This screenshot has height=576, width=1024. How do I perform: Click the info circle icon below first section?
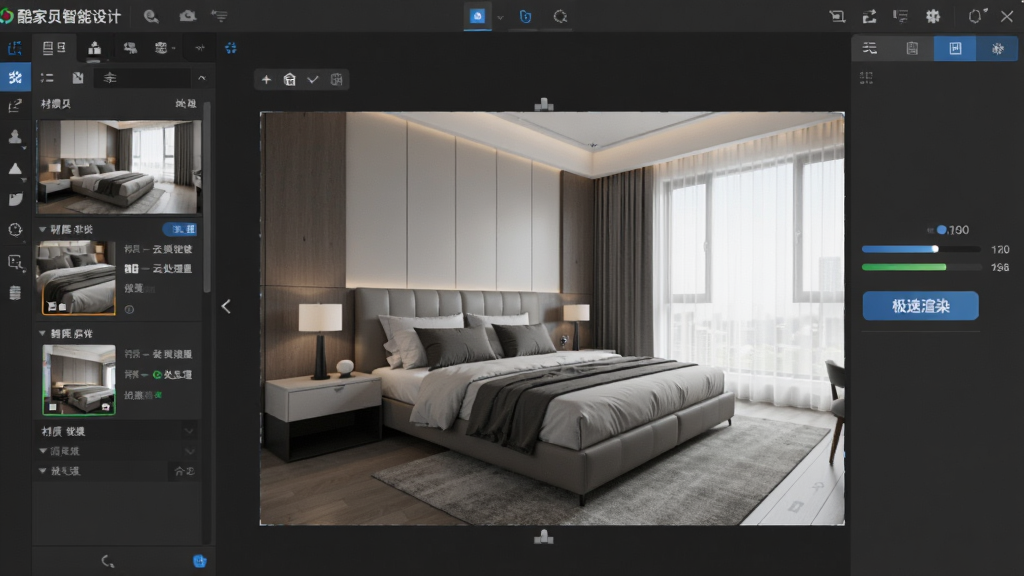click(x=129, y=310)
